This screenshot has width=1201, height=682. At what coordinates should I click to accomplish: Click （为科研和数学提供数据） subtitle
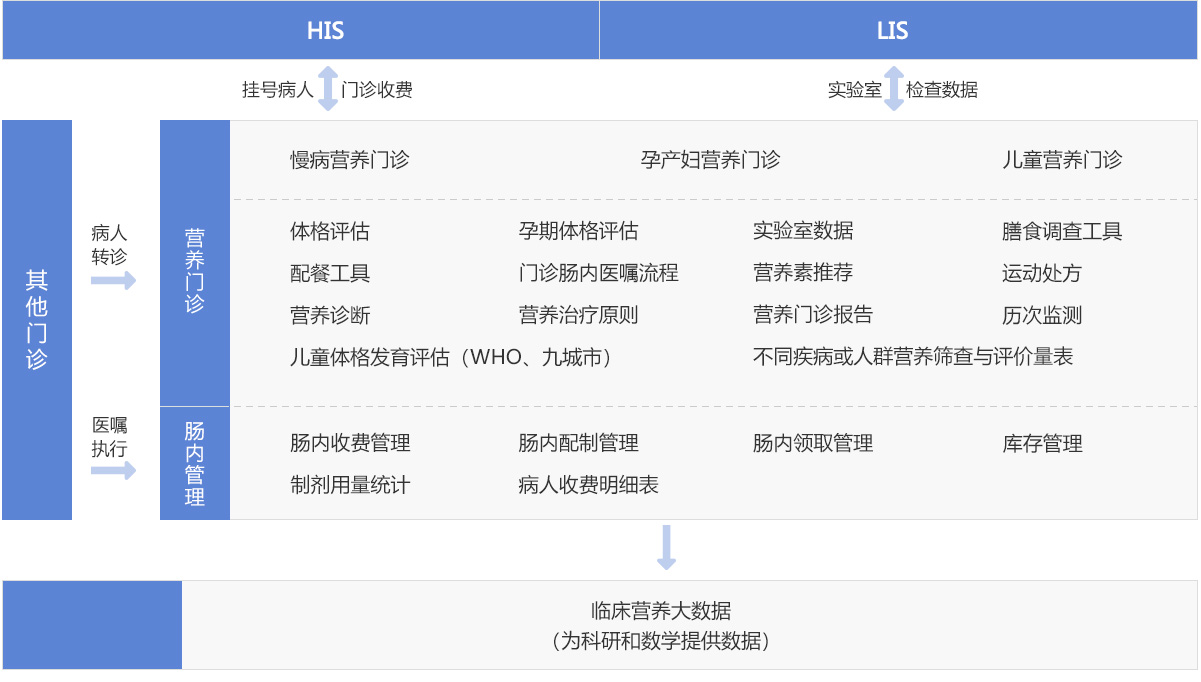pos(660,641)
